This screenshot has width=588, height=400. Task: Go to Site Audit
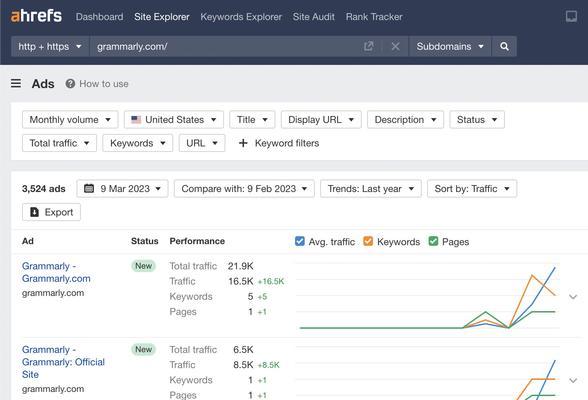[x=314, y=17]
